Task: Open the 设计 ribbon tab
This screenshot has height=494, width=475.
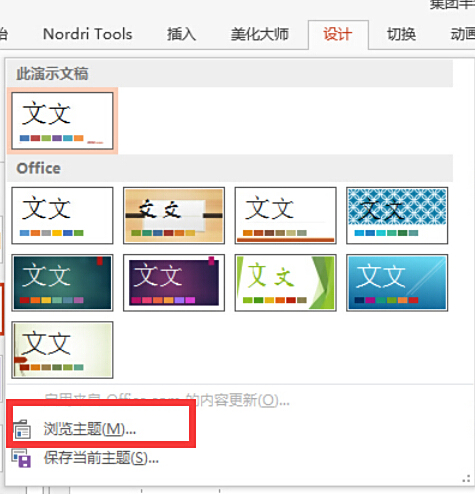Action: pos(338,34)
